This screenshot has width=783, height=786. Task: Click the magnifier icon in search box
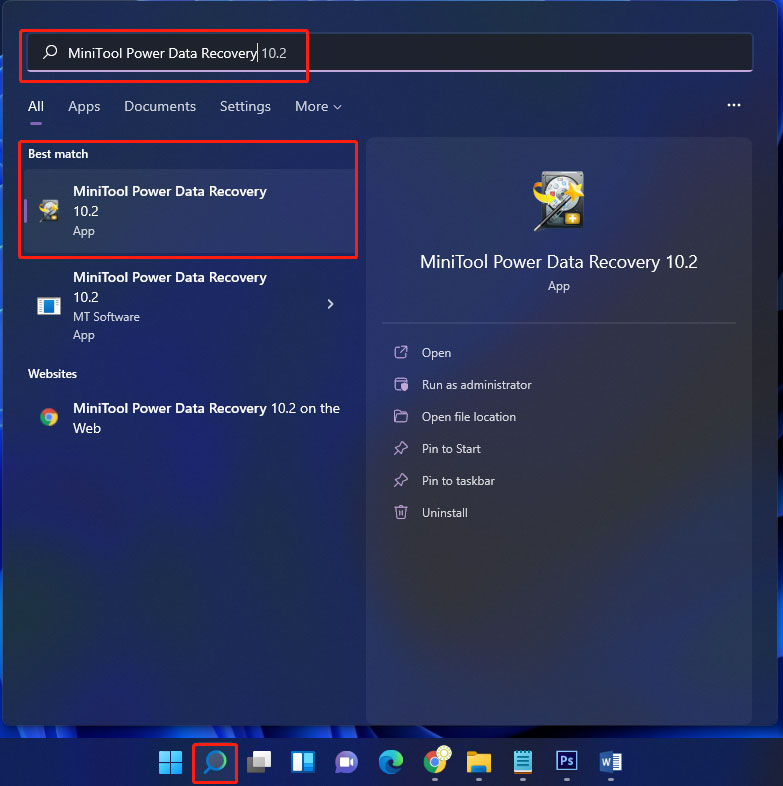[50, 52]
